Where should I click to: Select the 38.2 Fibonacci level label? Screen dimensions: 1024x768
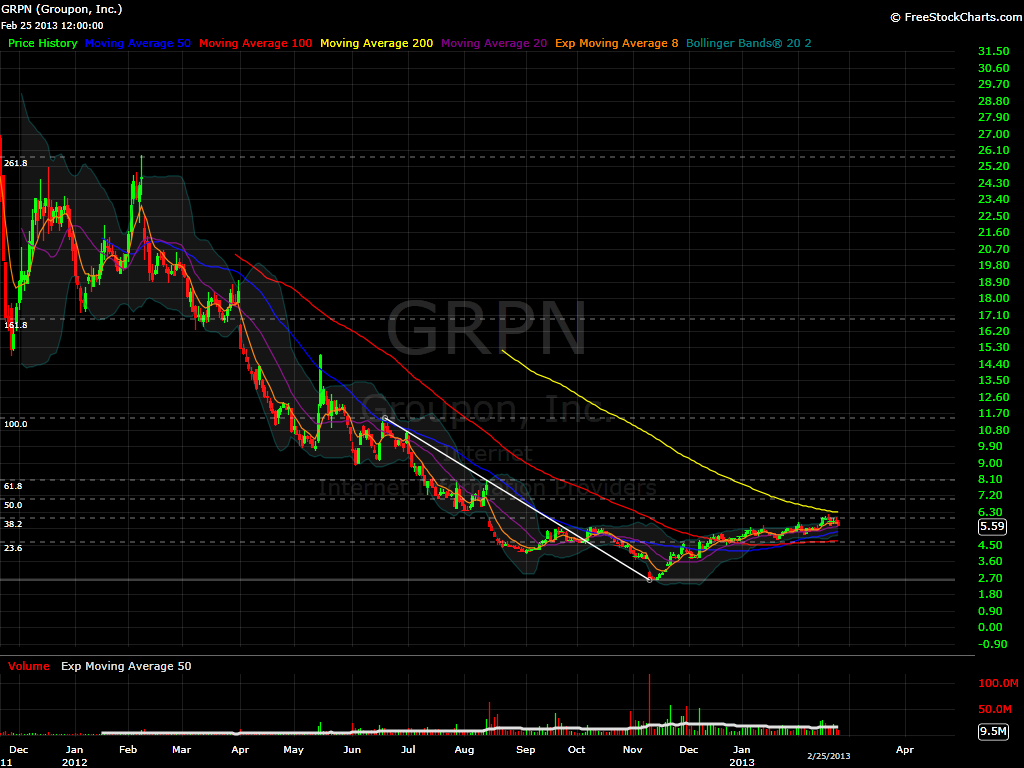pos(14,522)
